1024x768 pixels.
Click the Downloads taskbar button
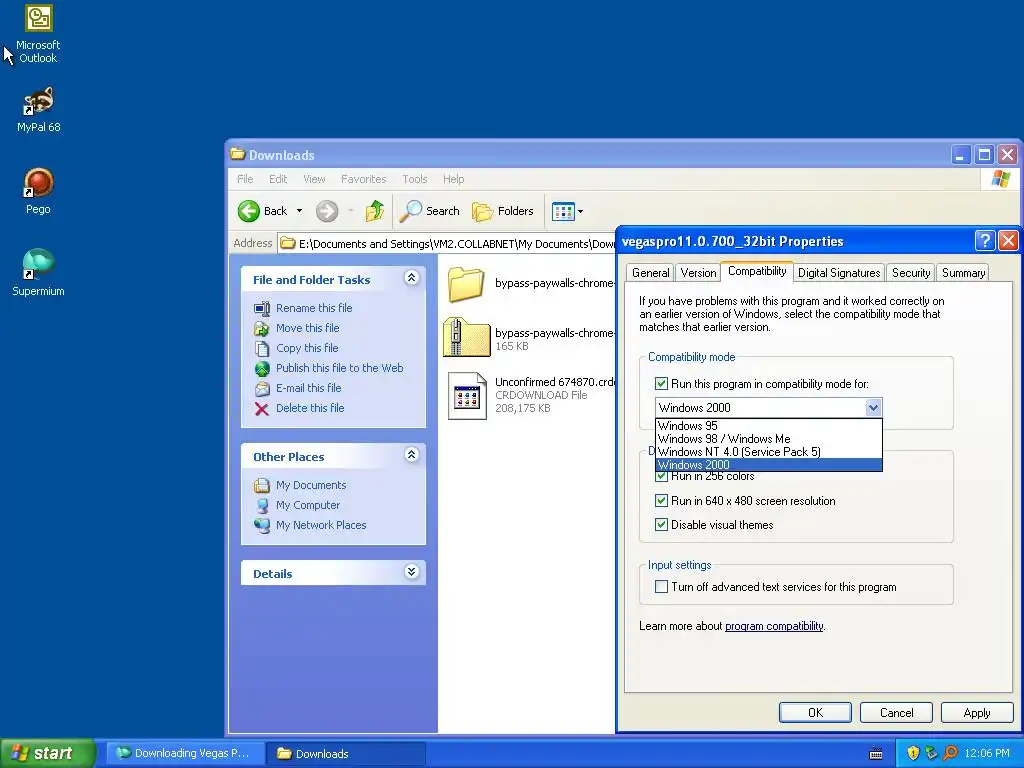[x=345, y=754]
